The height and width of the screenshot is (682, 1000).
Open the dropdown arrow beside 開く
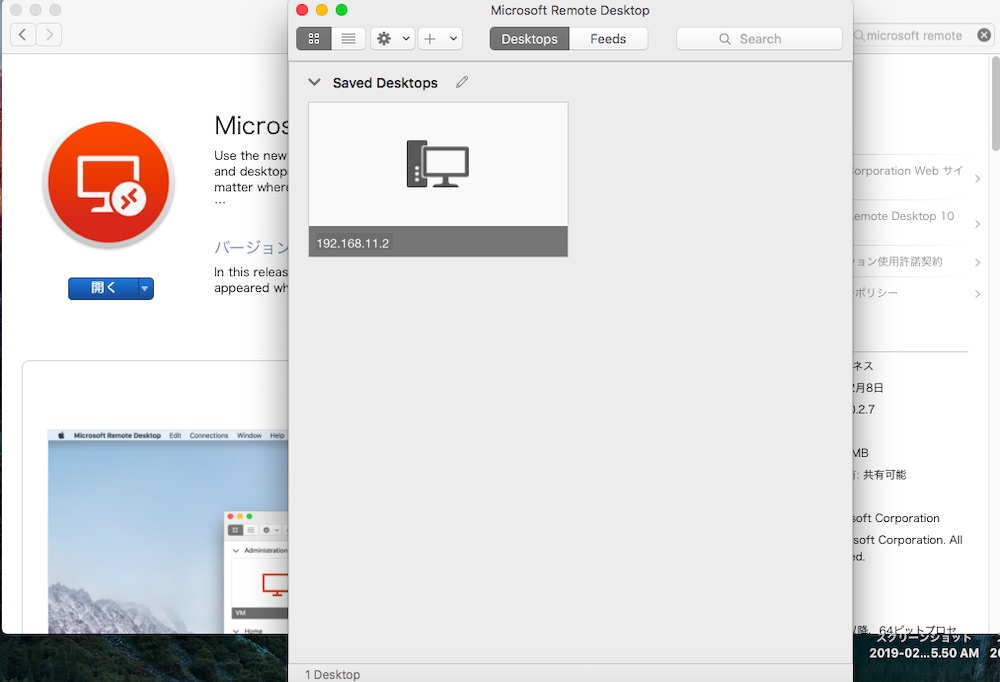[x=145, y=288]
